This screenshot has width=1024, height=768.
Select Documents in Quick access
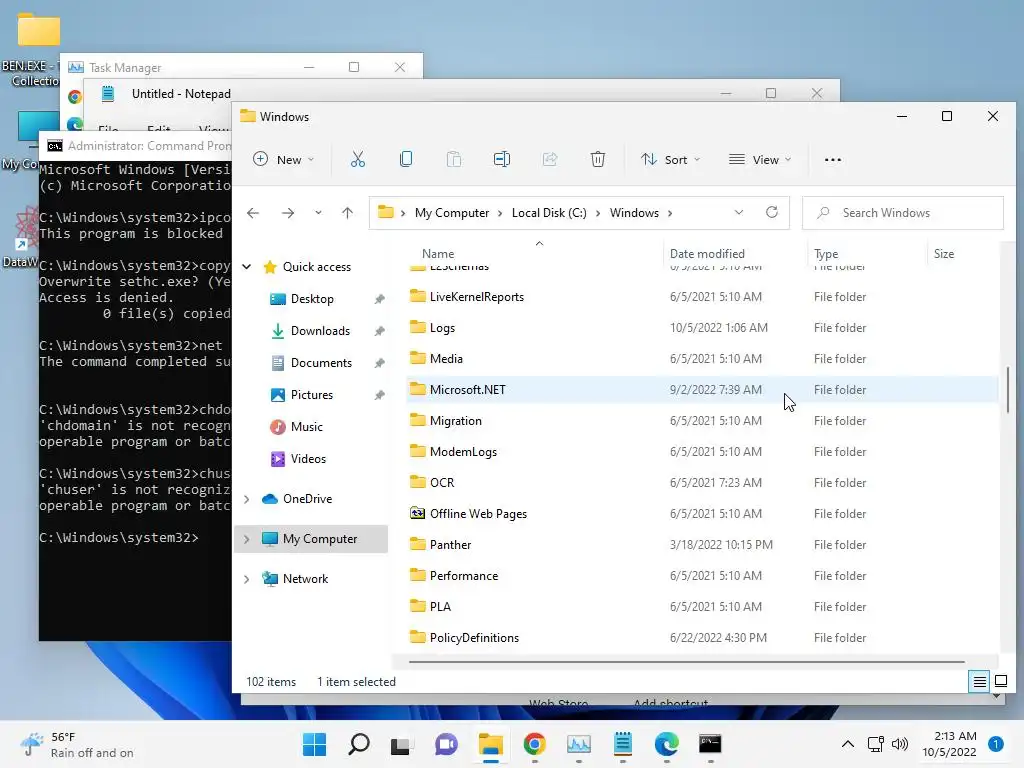[321, 363]
